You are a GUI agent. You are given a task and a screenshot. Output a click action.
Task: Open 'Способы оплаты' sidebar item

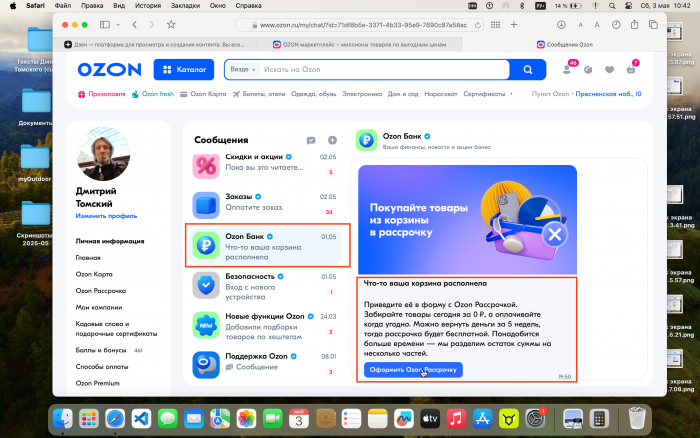point(102,367)
